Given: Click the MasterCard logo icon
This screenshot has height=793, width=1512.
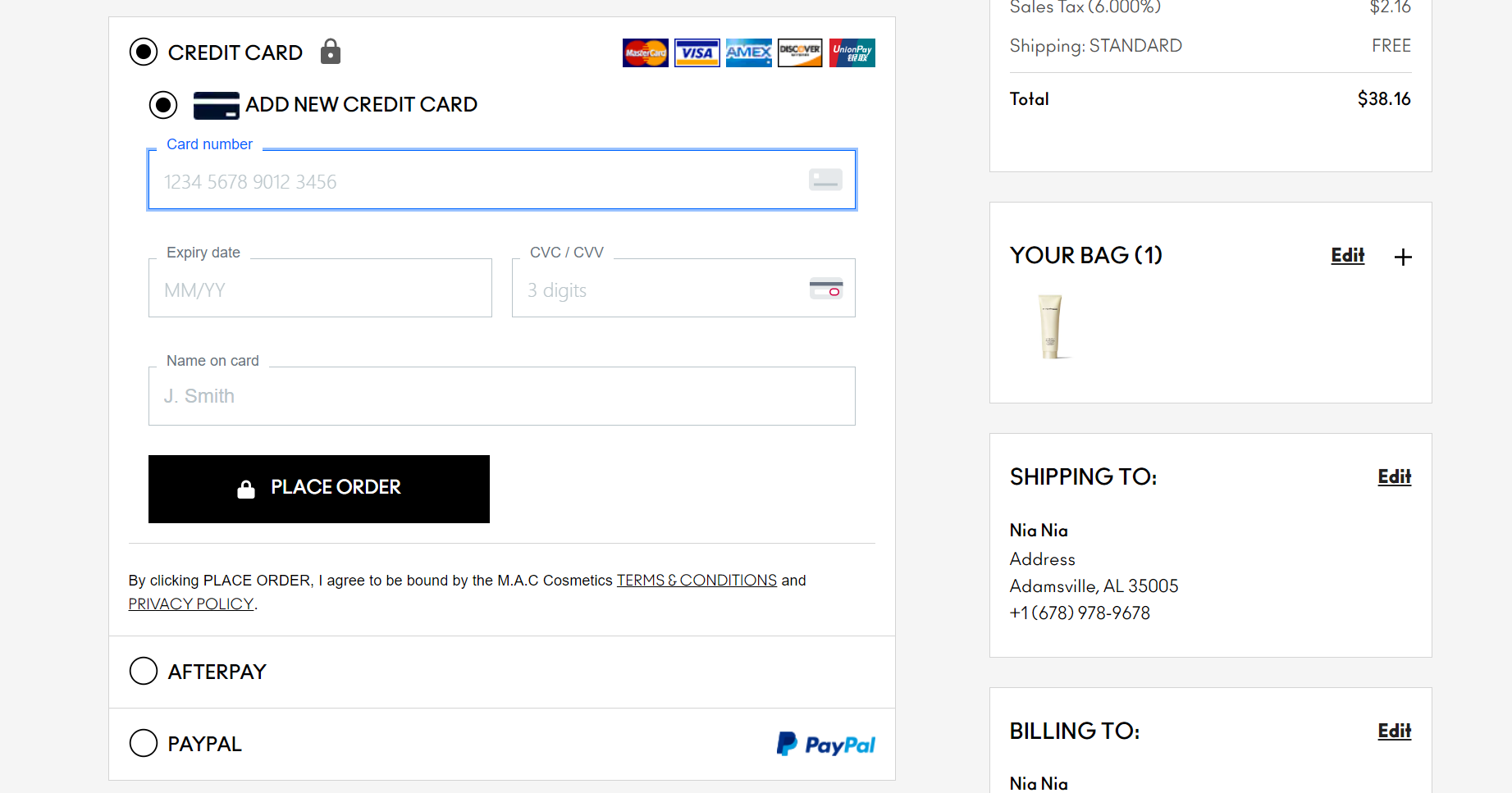Looking at the screenshot, I should pyautogui.click(x=645, y=52).
